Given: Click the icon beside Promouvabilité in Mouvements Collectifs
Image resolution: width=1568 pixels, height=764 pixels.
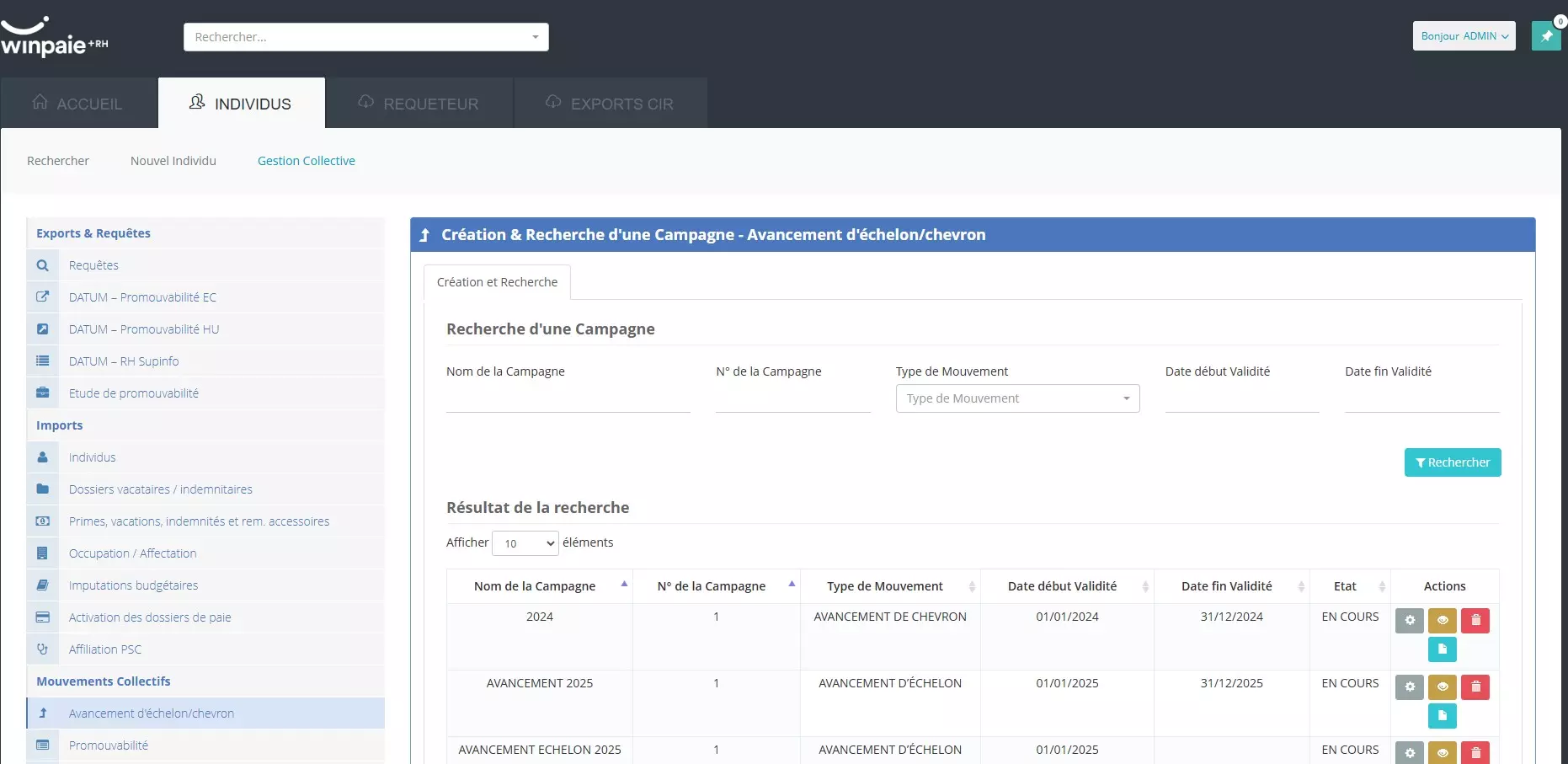Looking at the screenshot, I should pyautogui.click(x=43, y=745).
